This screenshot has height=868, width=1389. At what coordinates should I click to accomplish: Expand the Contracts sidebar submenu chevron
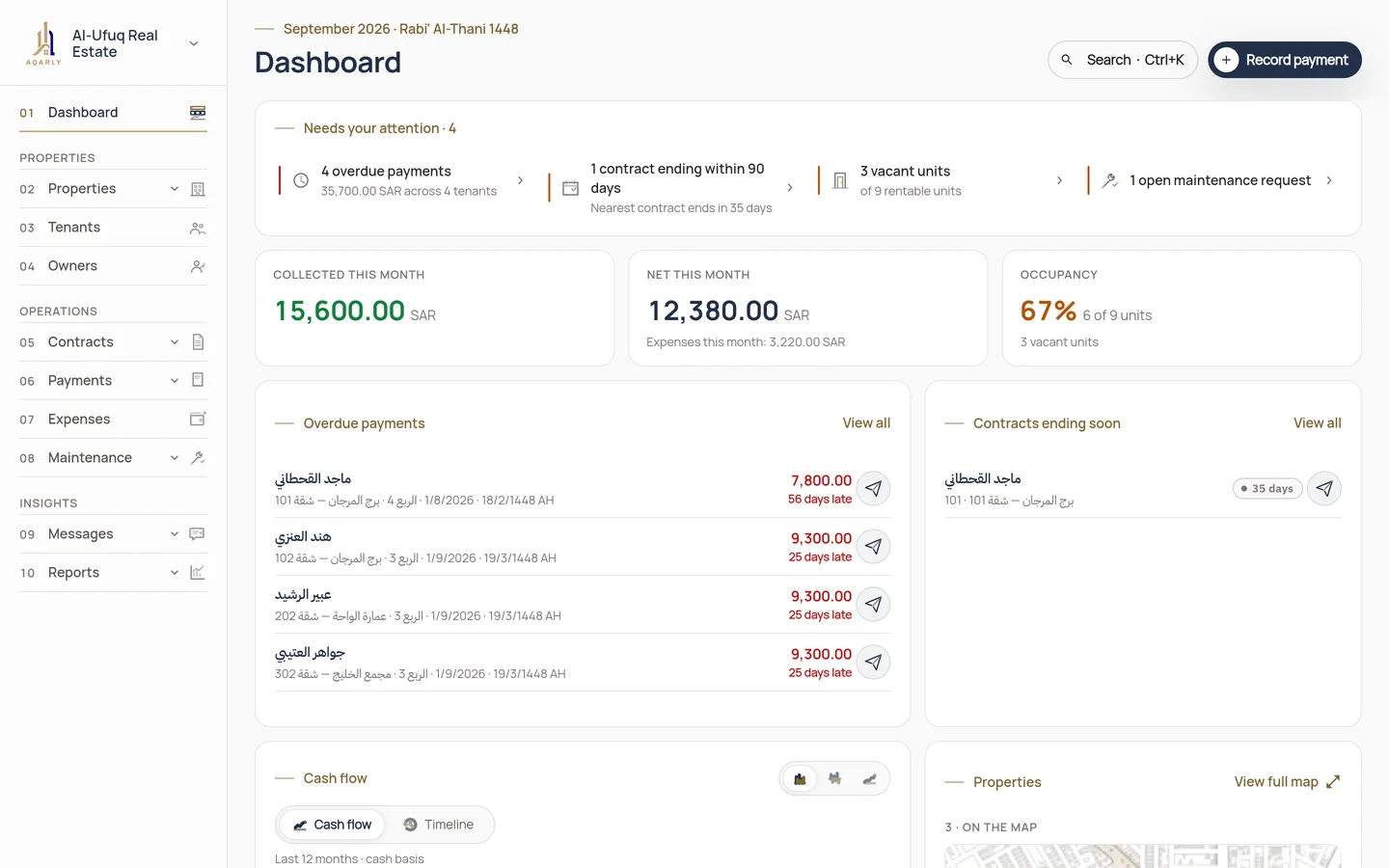(175, 342)
